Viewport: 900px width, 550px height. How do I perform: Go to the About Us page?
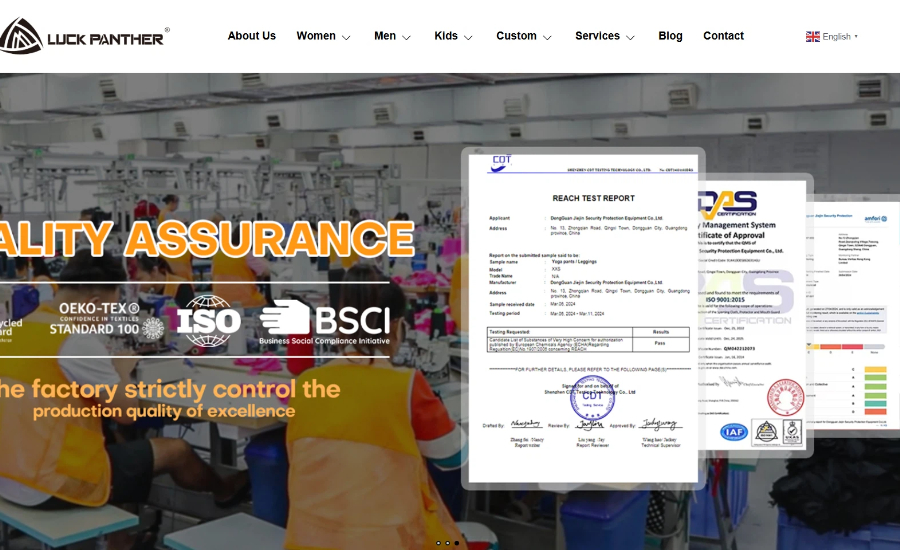click(x=251, y=36)
